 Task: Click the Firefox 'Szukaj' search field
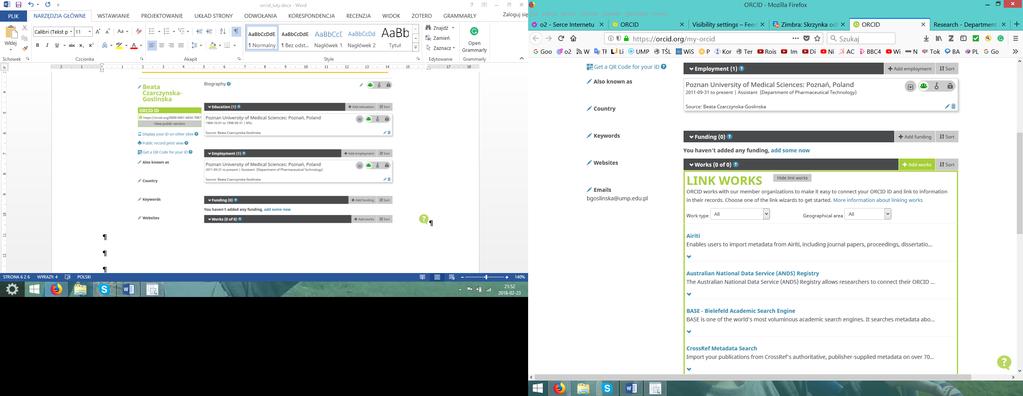[x=861, y=38]
